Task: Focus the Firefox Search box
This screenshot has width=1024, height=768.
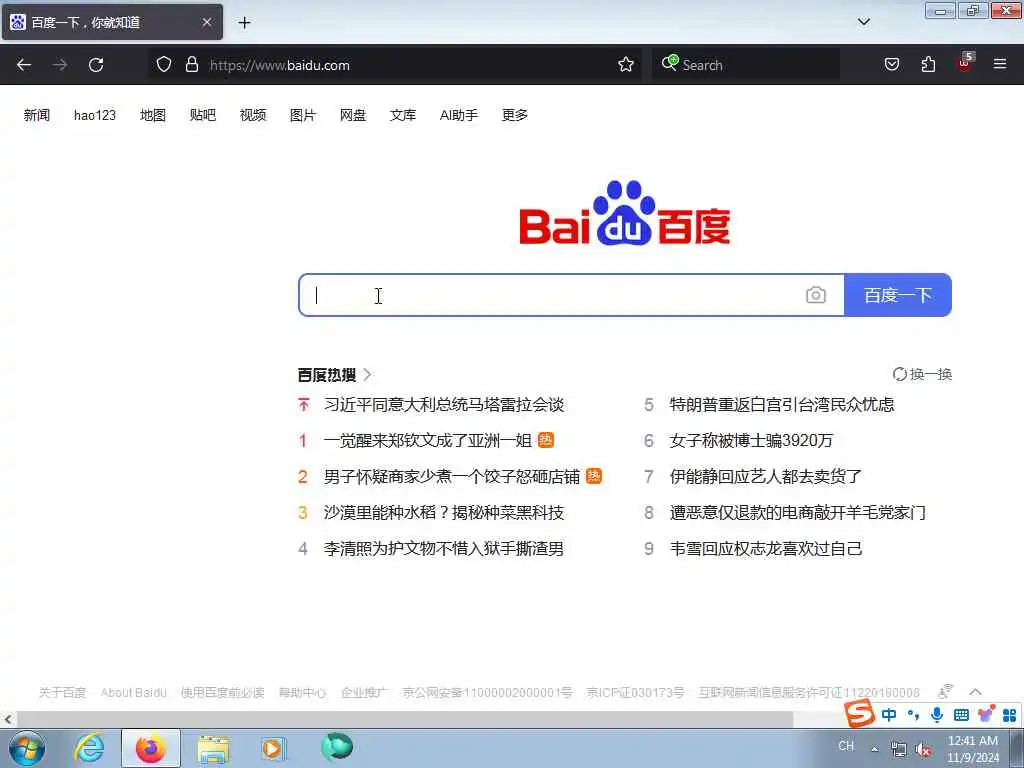Action: (746, 65)
